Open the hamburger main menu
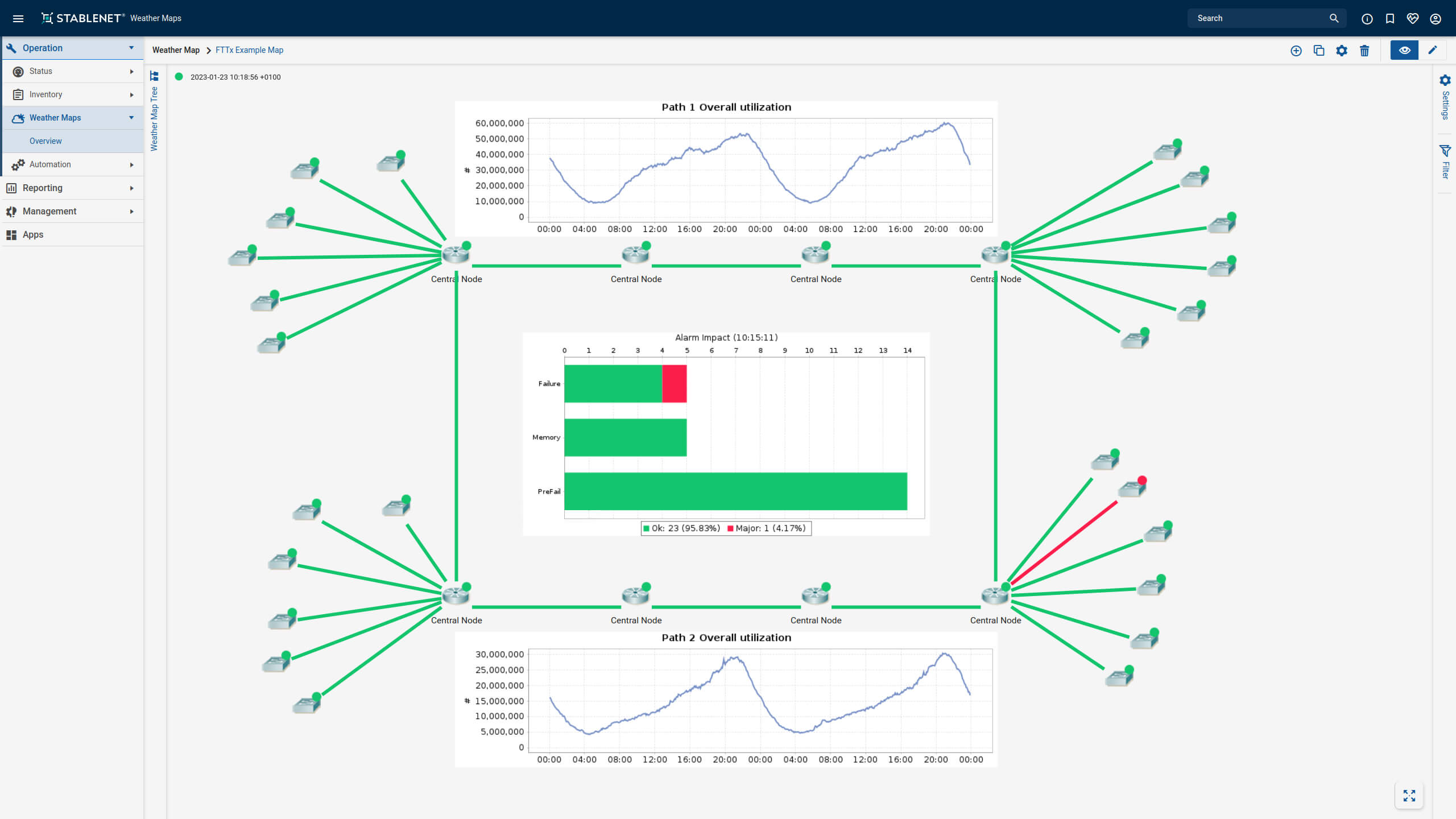This screenshot has width=1456, height=819. [x=18, y=18]
